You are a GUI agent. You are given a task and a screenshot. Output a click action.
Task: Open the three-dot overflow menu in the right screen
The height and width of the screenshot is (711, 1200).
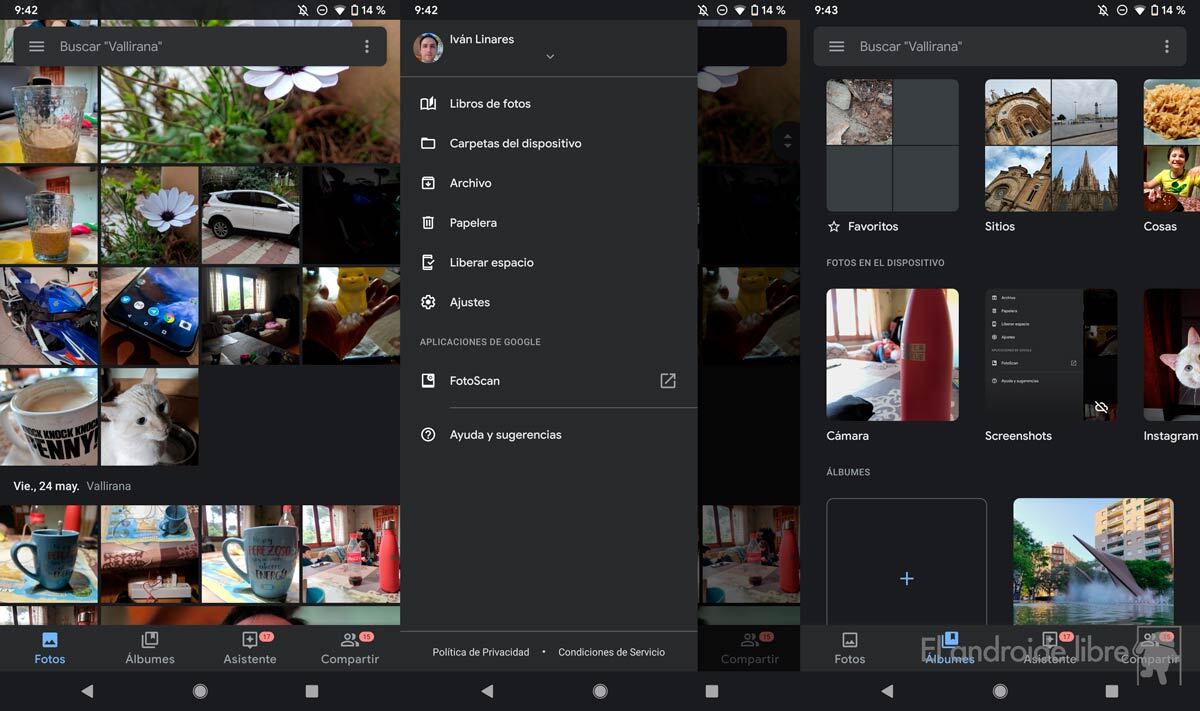click(1166, 47)
